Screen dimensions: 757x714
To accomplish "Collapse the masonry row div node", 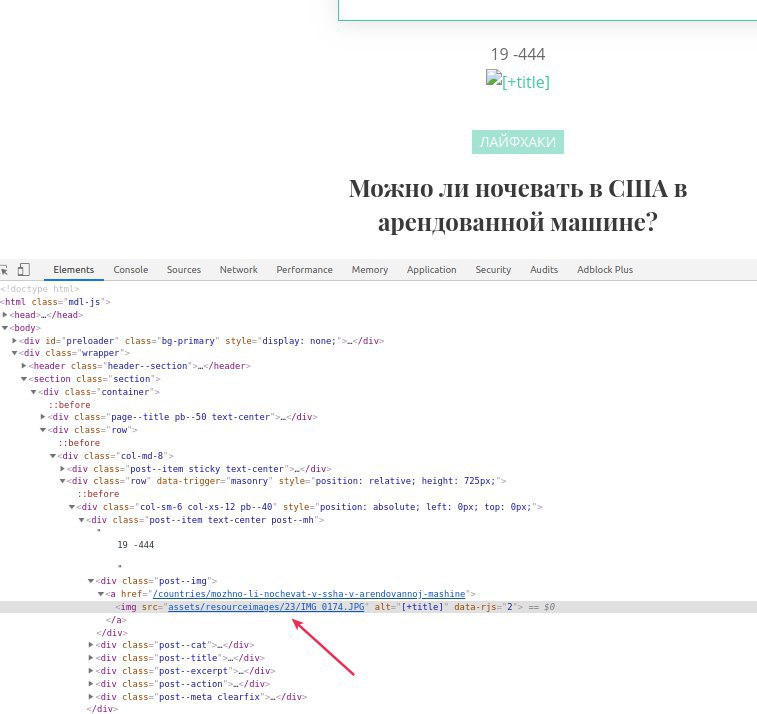I will pos(63,481).
